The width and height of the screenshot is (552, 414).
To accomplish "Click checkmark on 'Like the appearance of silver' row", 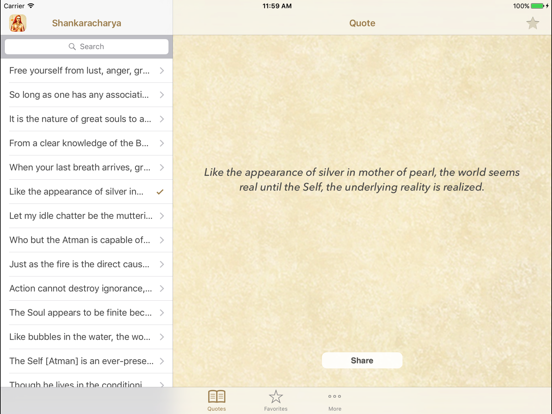I will click(x=160, y=192).
